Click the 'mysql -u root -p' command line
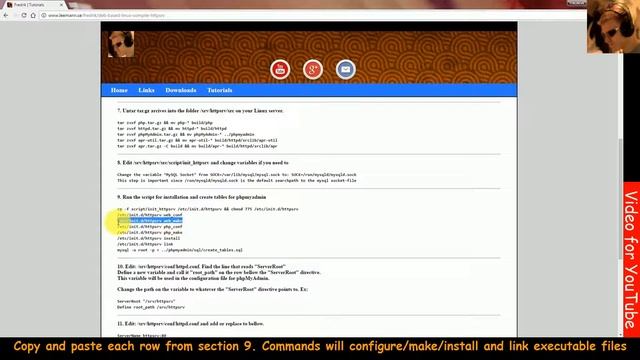Image resolution: width=640 pixels, height=360 pixels. click(x=180, y=250)
